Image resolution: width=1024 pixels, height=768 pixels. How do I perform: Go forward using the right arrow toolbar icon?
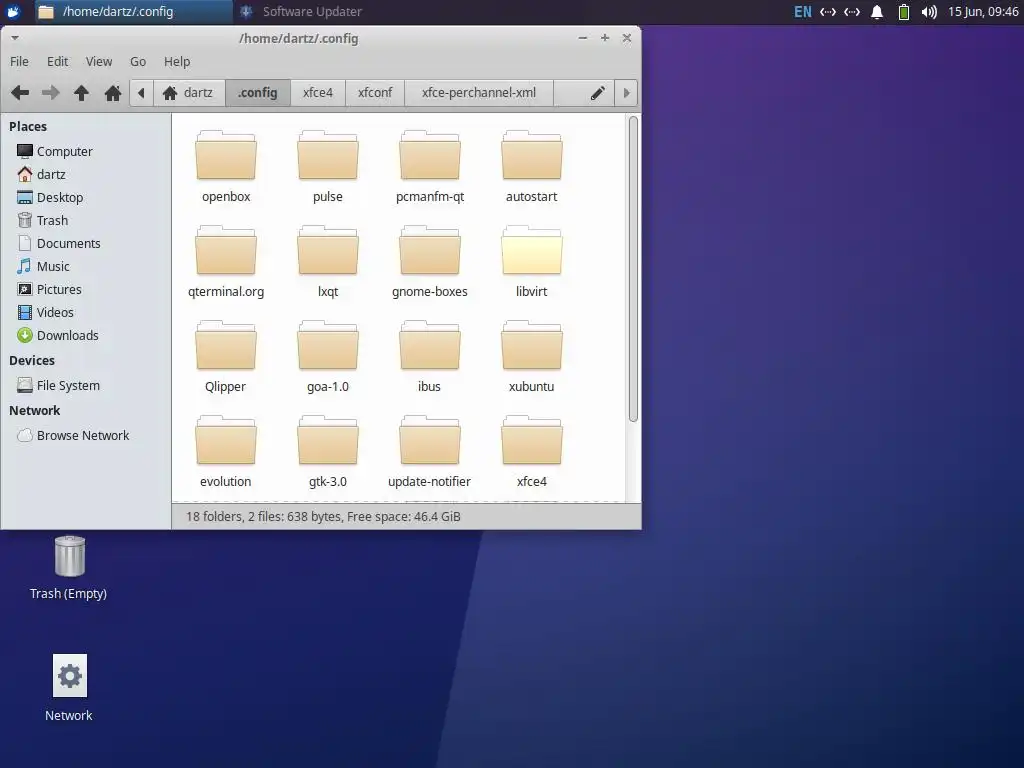[50, 93]
